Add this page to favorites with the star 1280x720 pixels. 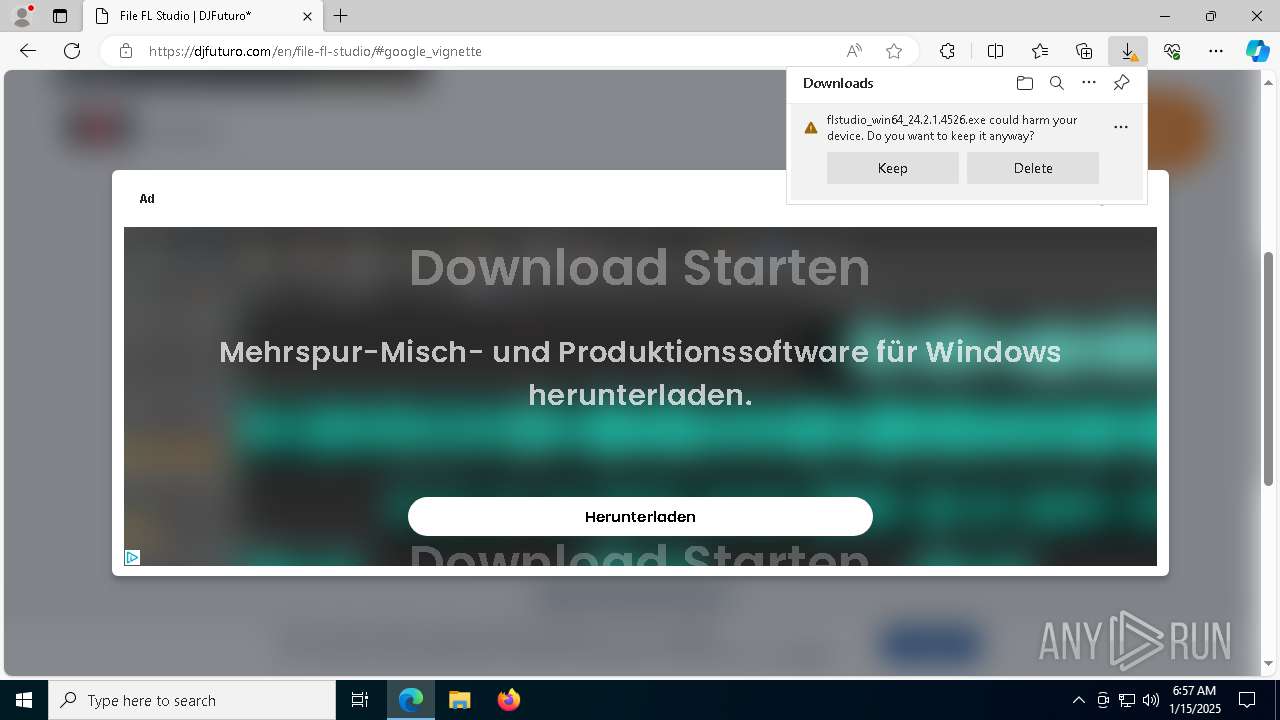(x=894, y=51)
